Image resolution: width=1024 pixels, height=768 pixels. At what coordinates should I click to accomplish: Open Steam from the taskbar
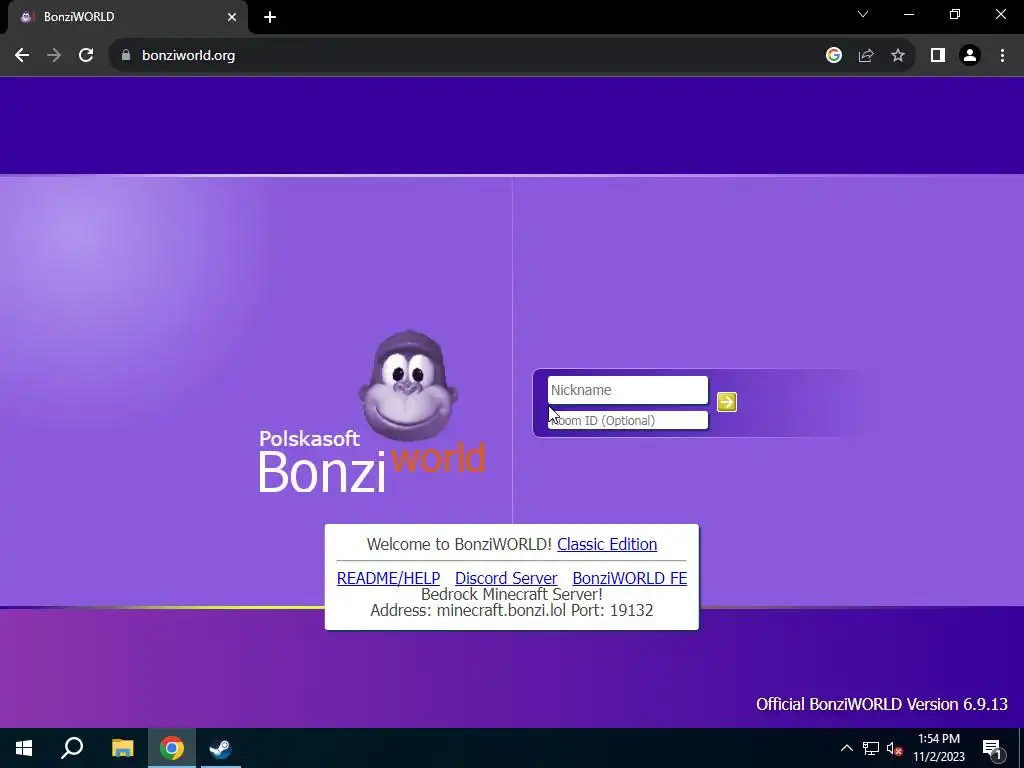(221, 748)
